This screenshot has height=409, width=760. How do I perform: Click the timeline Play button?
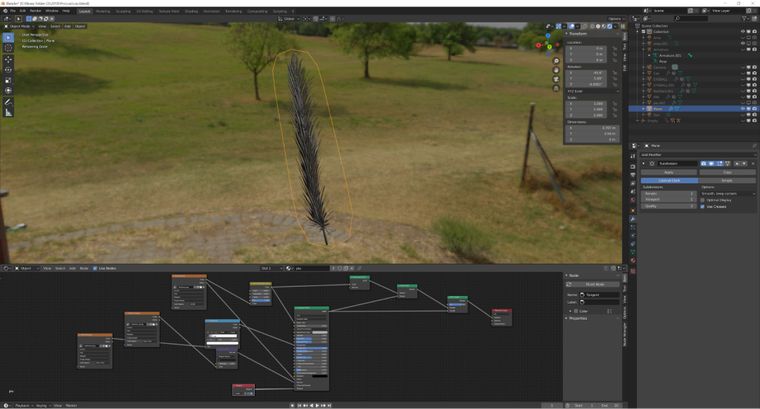click(x=317, y=405)
